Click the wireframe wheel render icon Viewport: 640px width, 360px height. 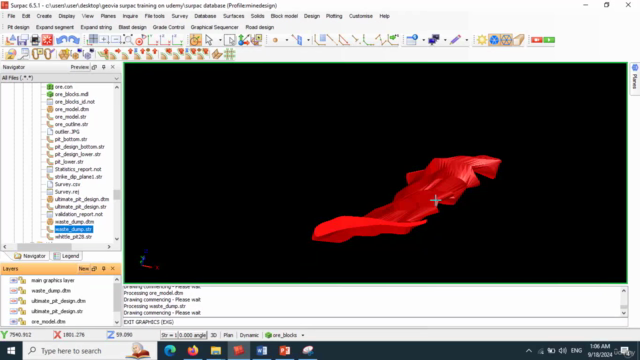coord(506,40)
